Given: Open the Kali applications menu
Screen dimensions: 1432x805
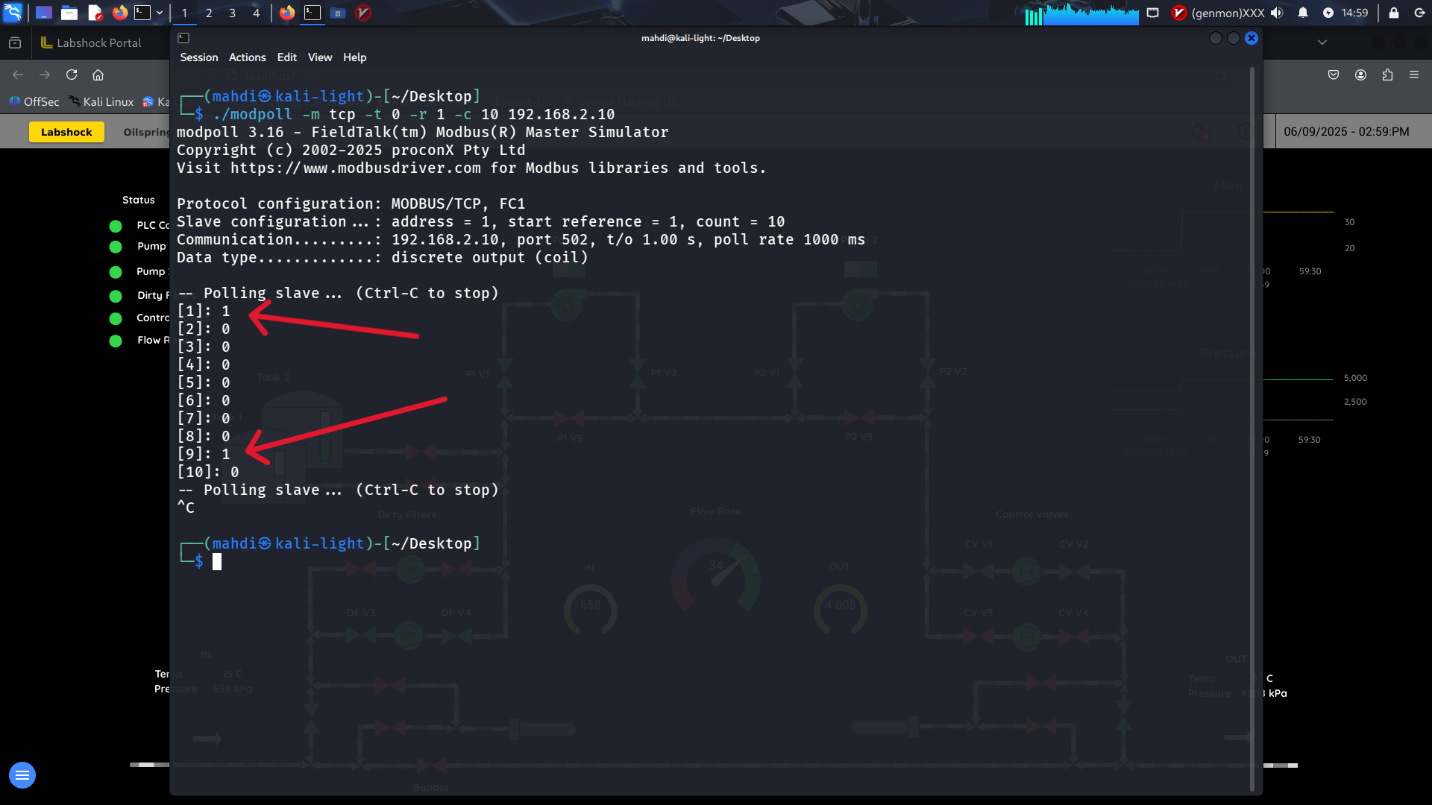Looking at the screenshot, I should [13, 13].
